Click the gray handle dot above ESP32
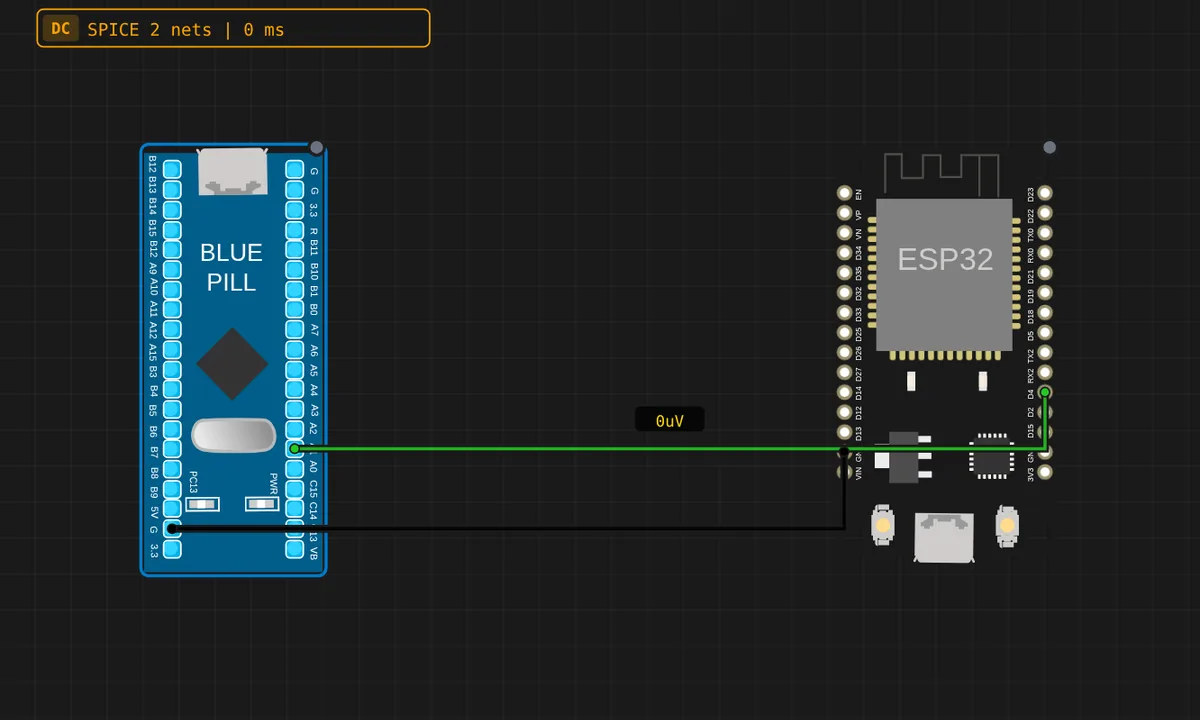Viewport: 1200px width, 720px height. pos(1049,147)
